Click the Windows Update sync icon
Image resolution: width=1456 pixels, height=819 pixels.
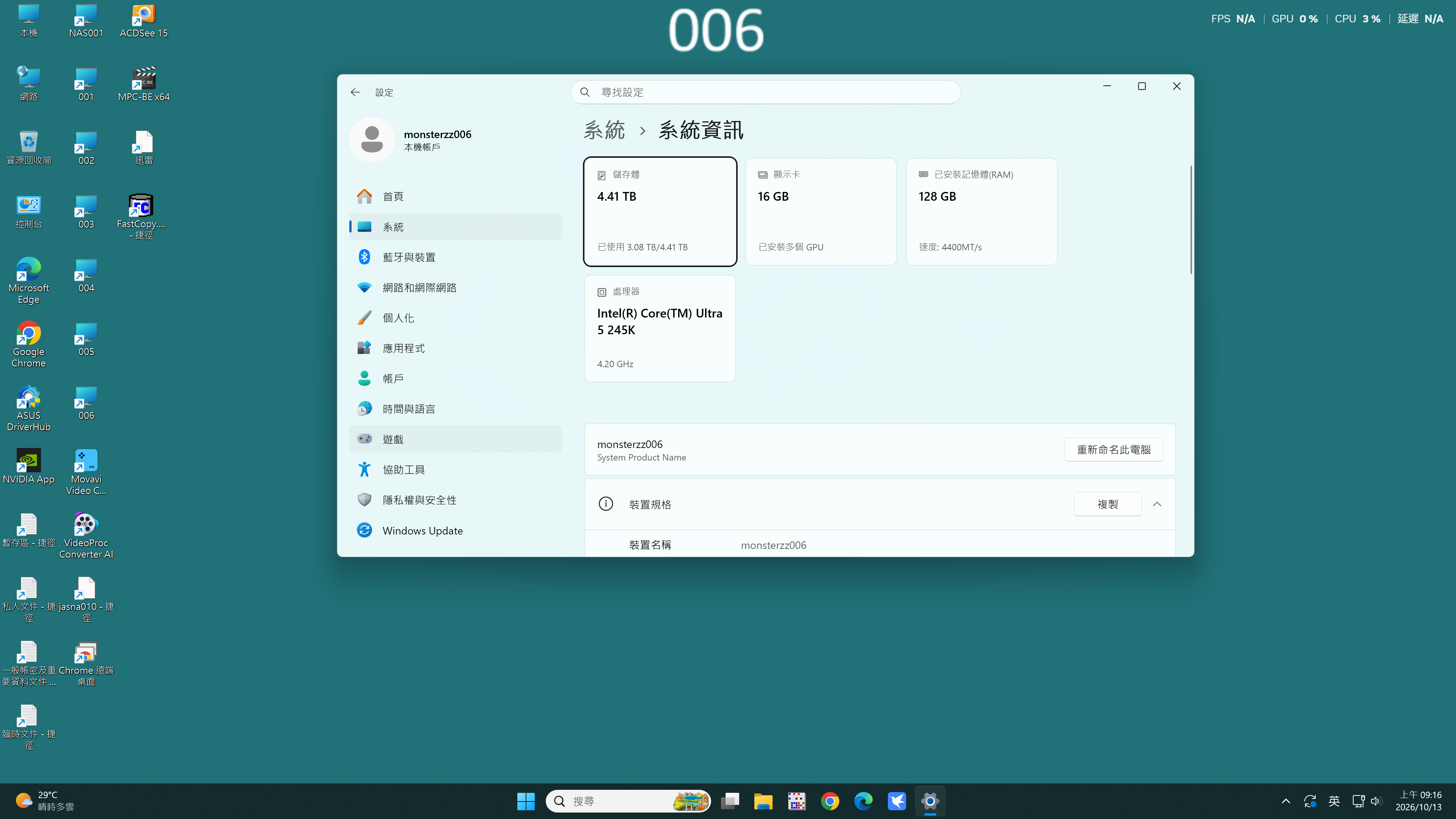[x=364, y=530]
